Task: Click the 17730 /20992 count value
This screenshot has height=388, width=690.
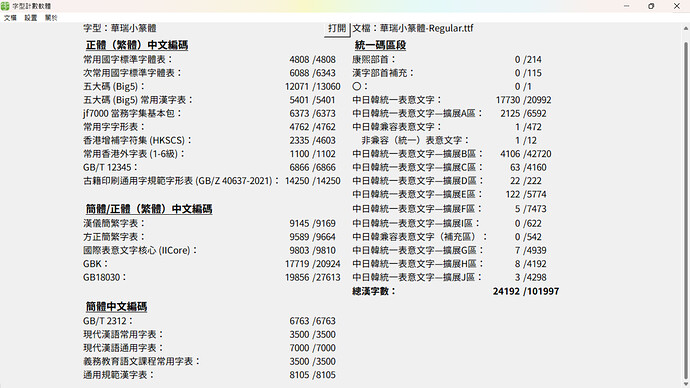Action: pyautogui.click(x=523, y=100)
